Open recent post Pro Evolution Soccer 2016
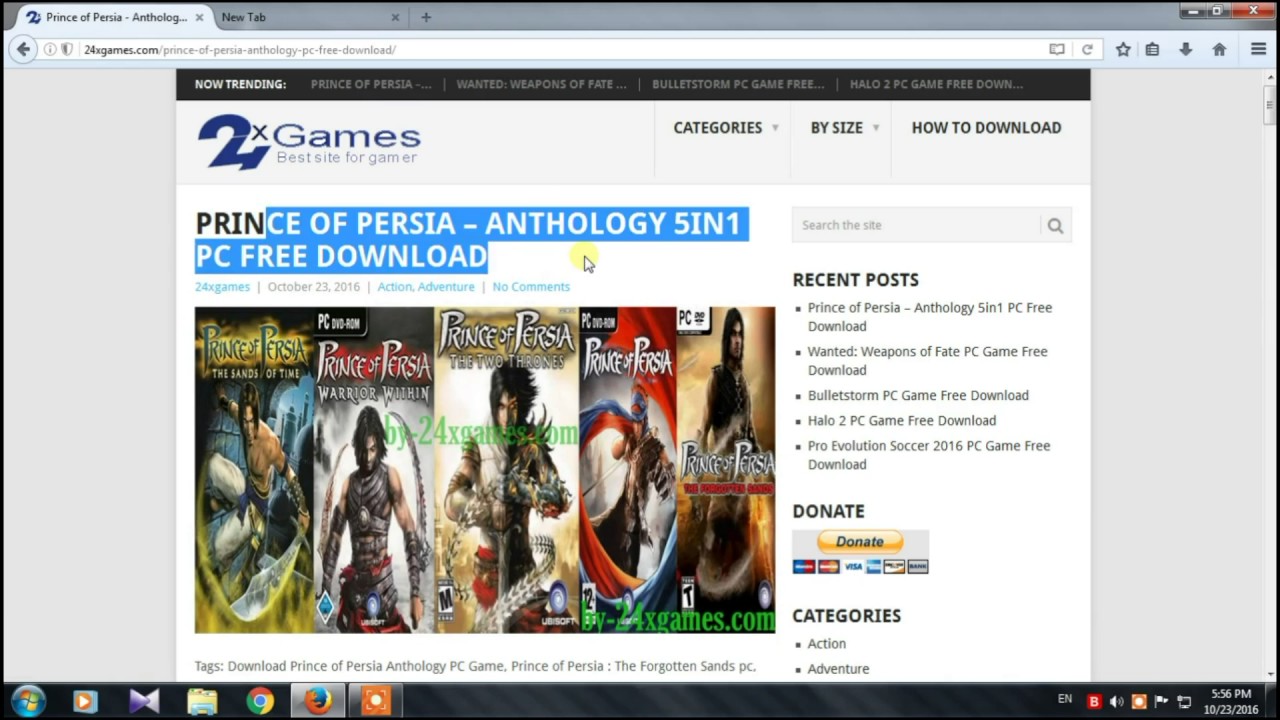Screen dimensions: 1280x720 pyautogui.click(x=929, y=455)
